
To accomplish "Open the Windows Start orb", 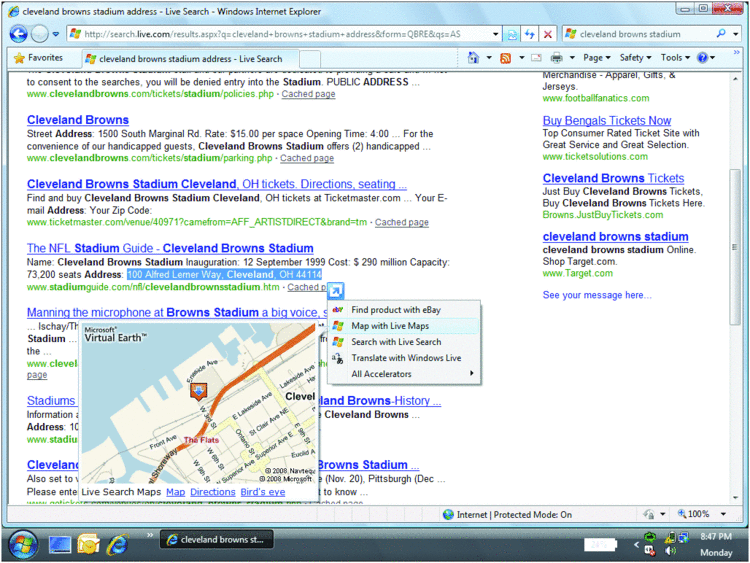I will point(22,544).
